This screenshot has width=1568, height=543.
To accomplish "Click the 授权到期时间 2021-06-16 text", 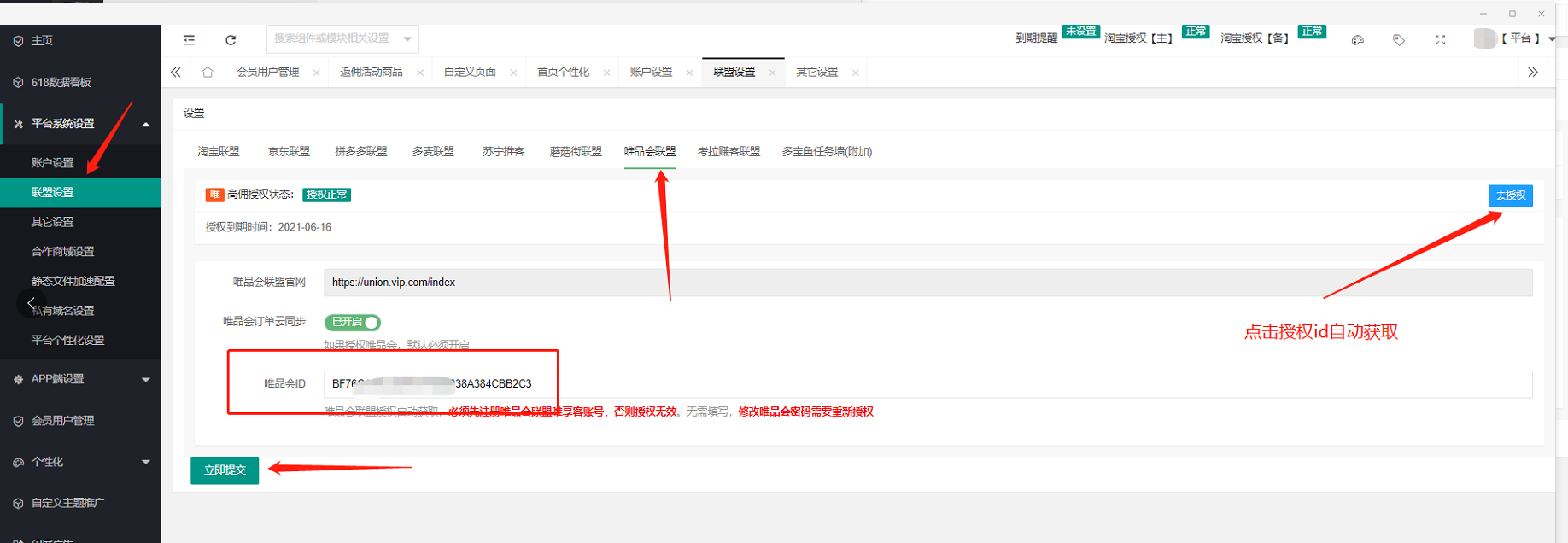I will coord(268,227).
